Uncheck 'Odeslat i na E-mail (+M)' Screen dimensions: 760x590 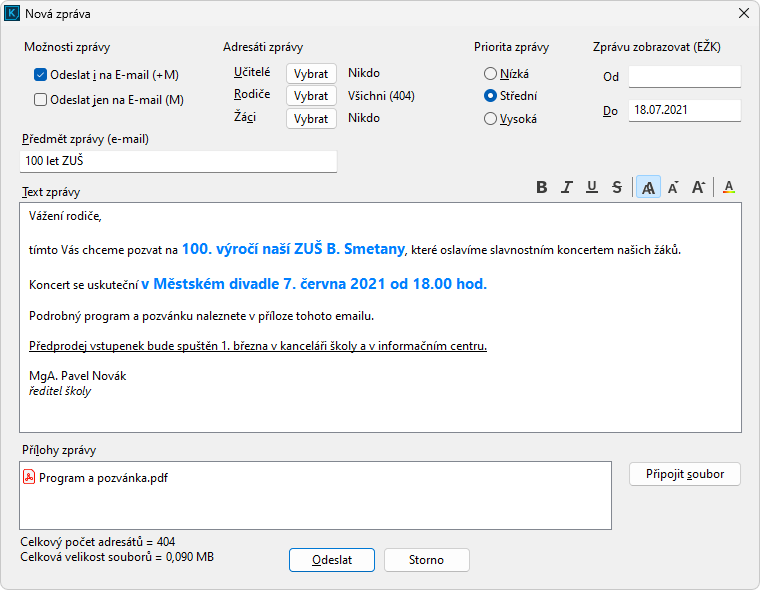41,74
